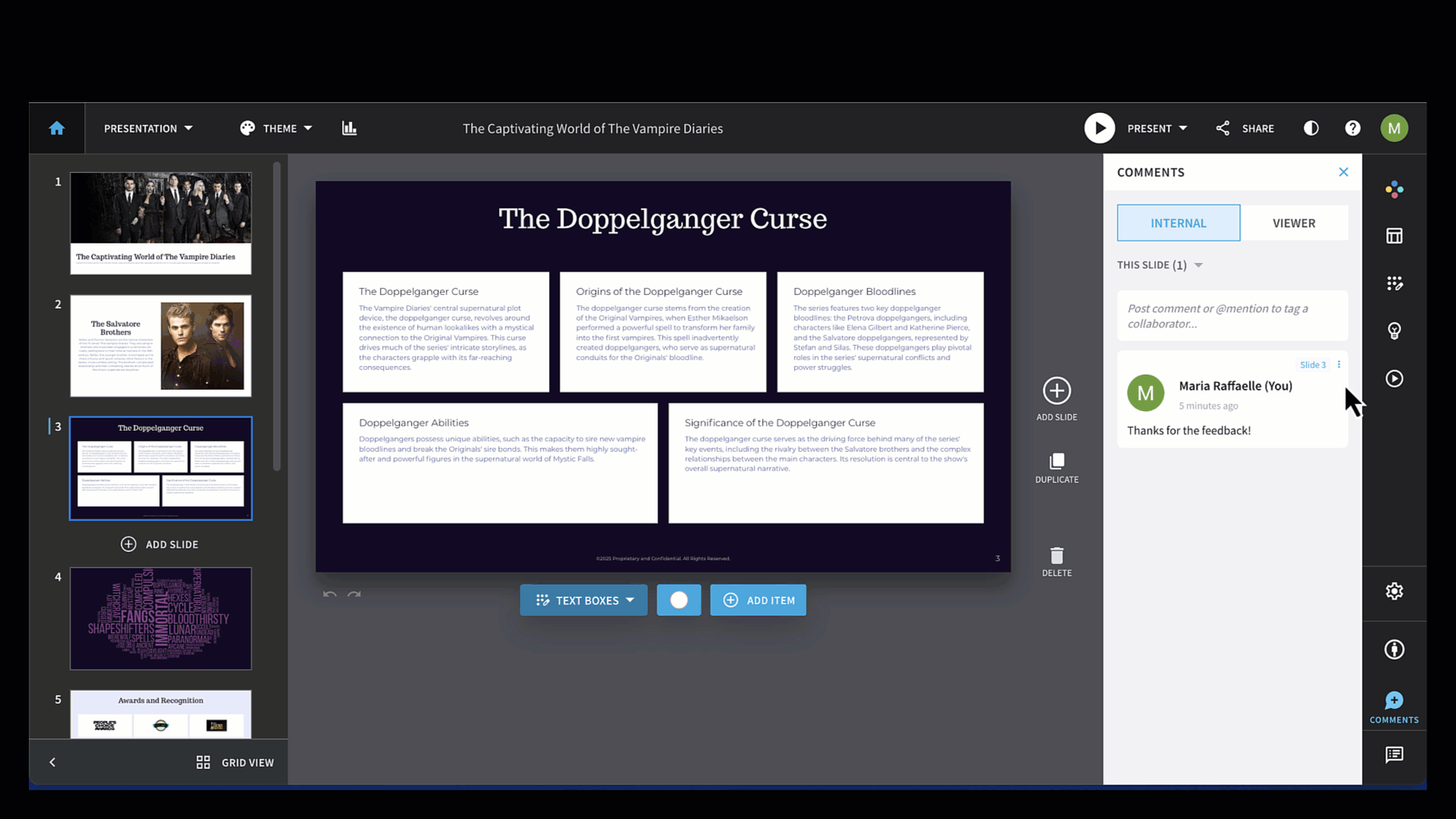Select slide 3 Doppelganger Curse thumbnail

click(161, 469)
